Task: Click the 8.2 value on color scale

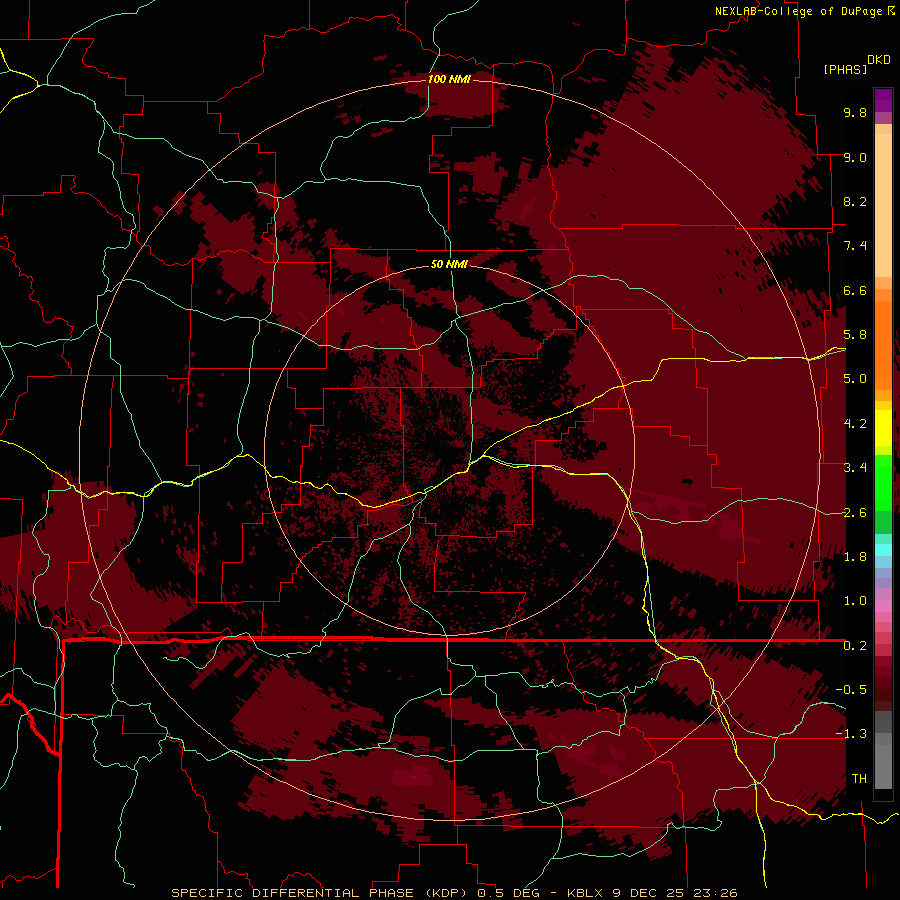Action: click(855, 201)
